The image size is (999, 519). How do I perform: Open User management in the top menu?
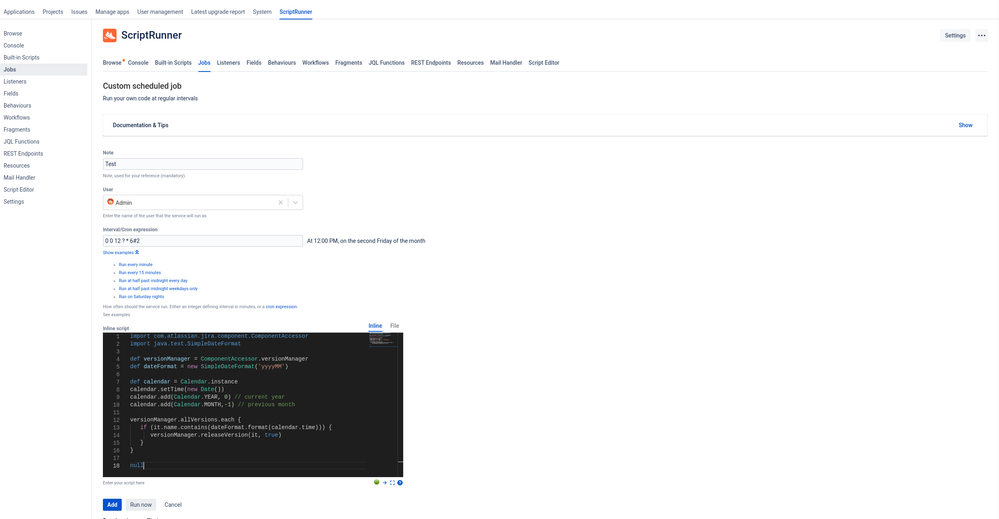(x=160, y=12)
